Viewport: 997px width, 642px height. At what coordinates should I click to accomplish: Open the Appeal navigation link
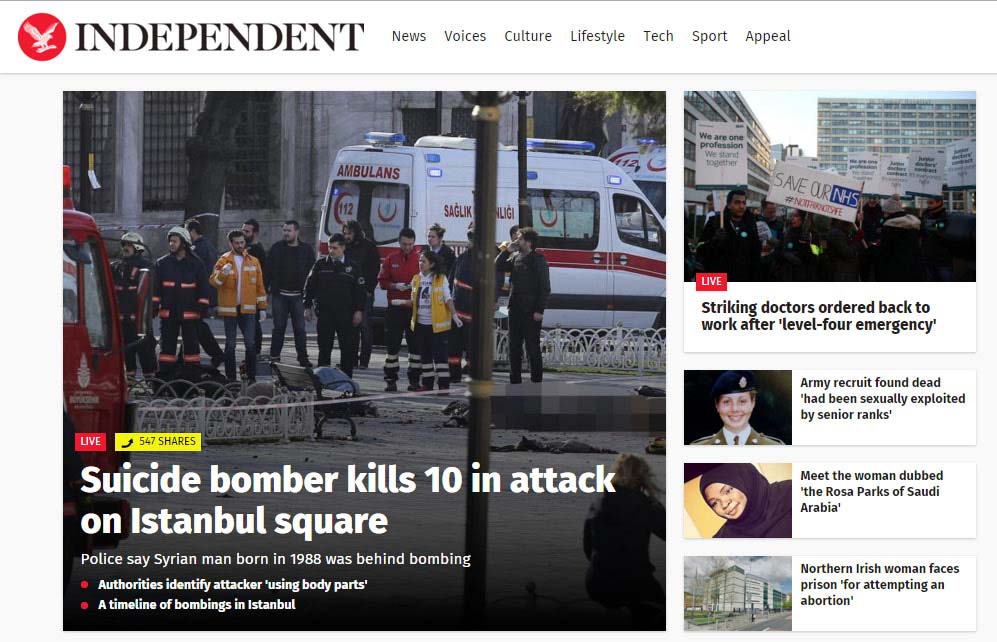tap(767, 36)
